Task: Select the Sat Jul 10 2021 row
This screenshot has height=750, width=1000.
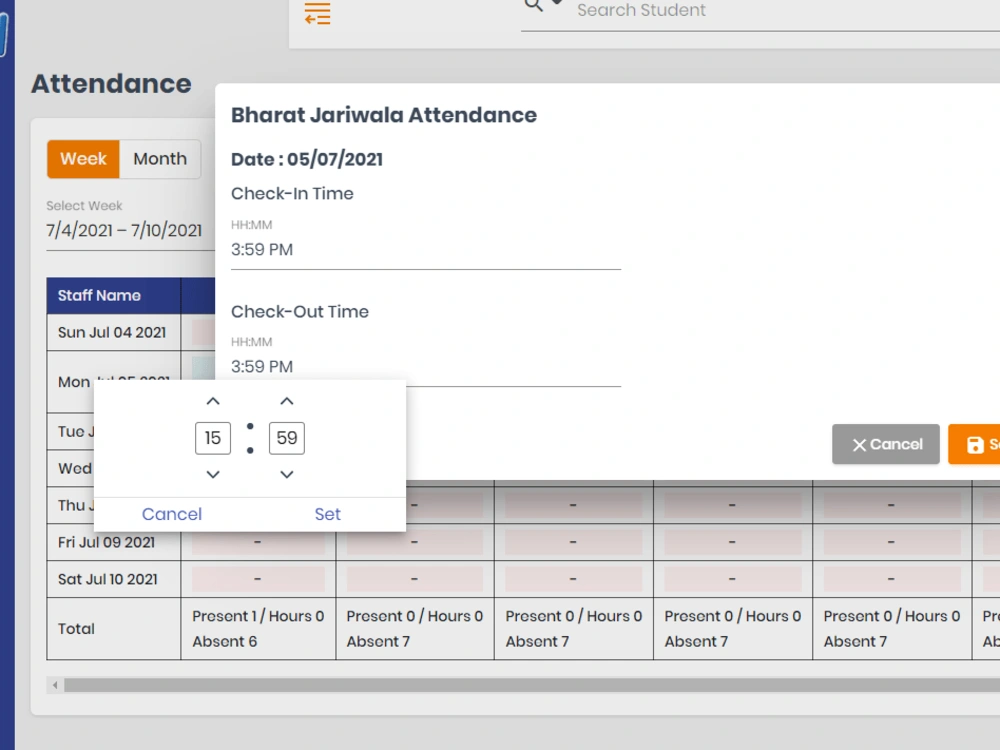Action: coord(108,579)
